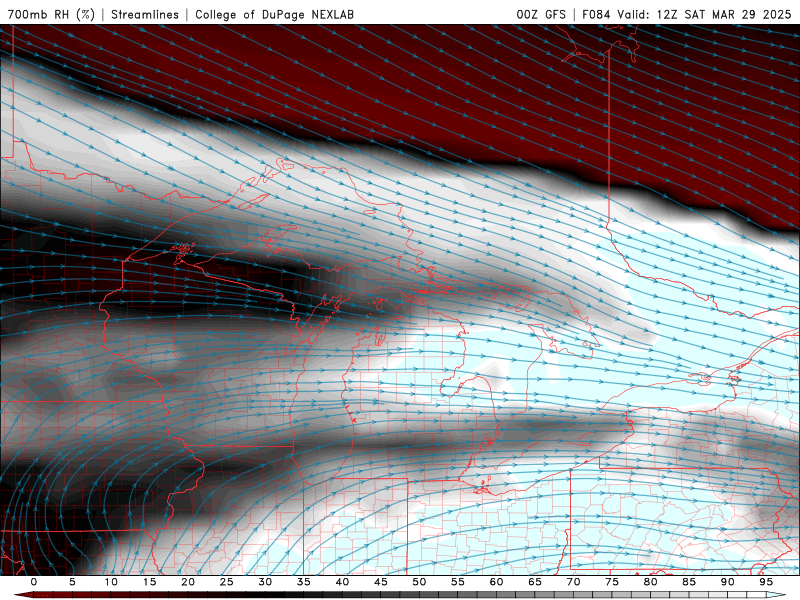Viewport: 800px width, 600px height.
Task: Choose the '75' legend tick label
Action: [x=612, y=582]
